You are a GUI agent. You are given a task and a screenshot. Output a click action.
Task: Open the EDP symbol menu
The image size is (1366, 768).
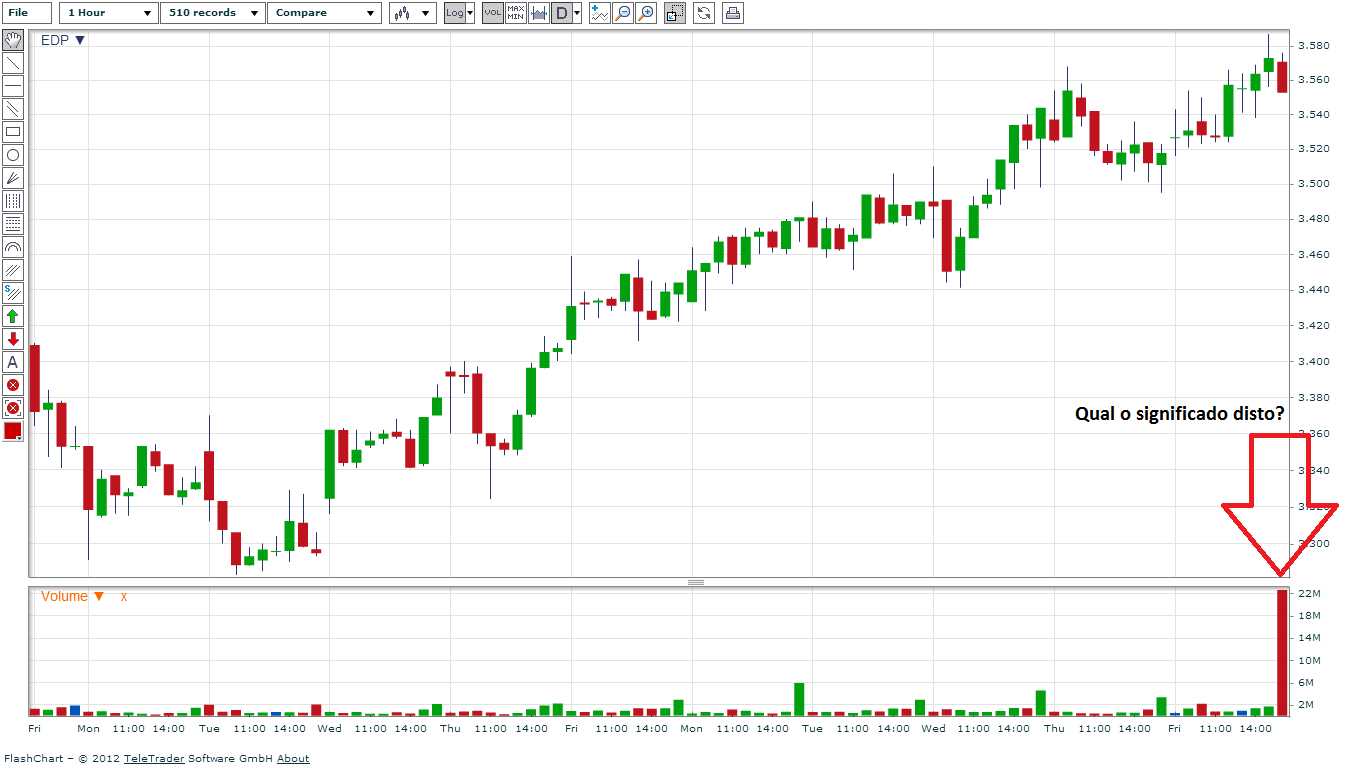(62, 40)
